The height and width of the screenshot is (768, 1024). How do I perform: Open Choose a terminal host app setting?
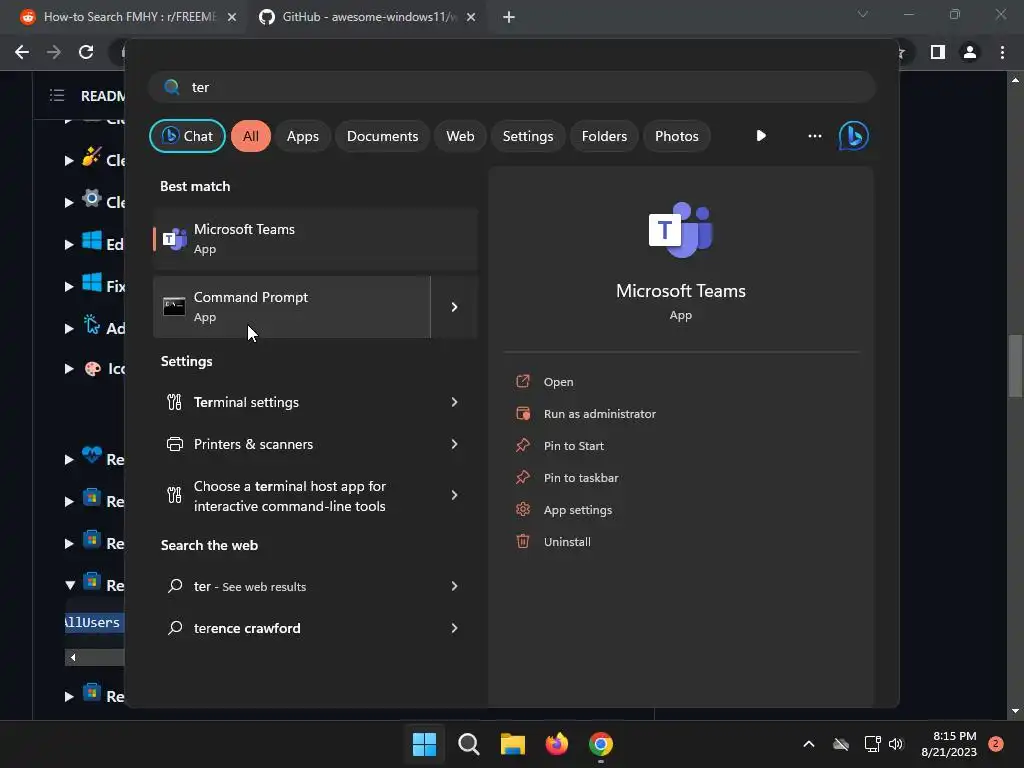coord(290,496)
